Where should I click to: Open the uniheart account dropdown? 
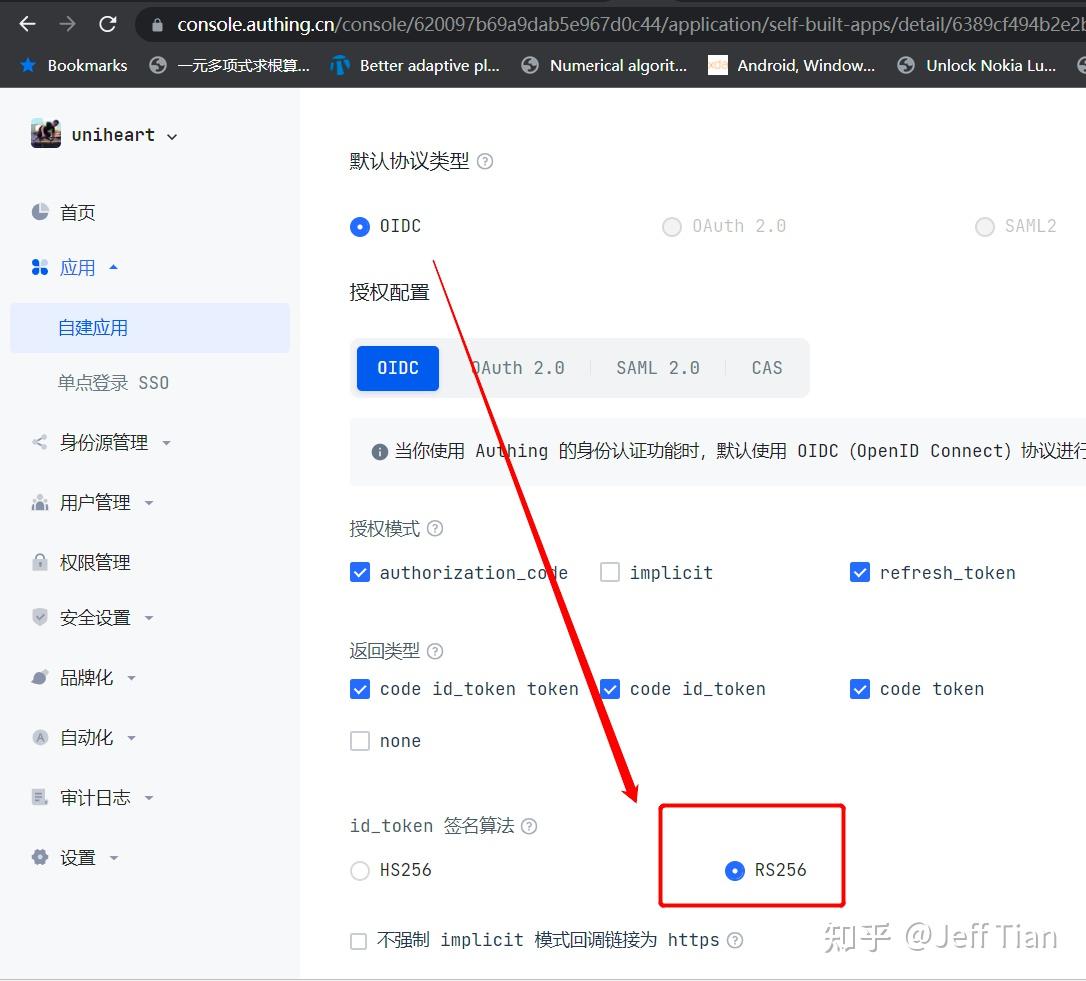coord(113,134)
